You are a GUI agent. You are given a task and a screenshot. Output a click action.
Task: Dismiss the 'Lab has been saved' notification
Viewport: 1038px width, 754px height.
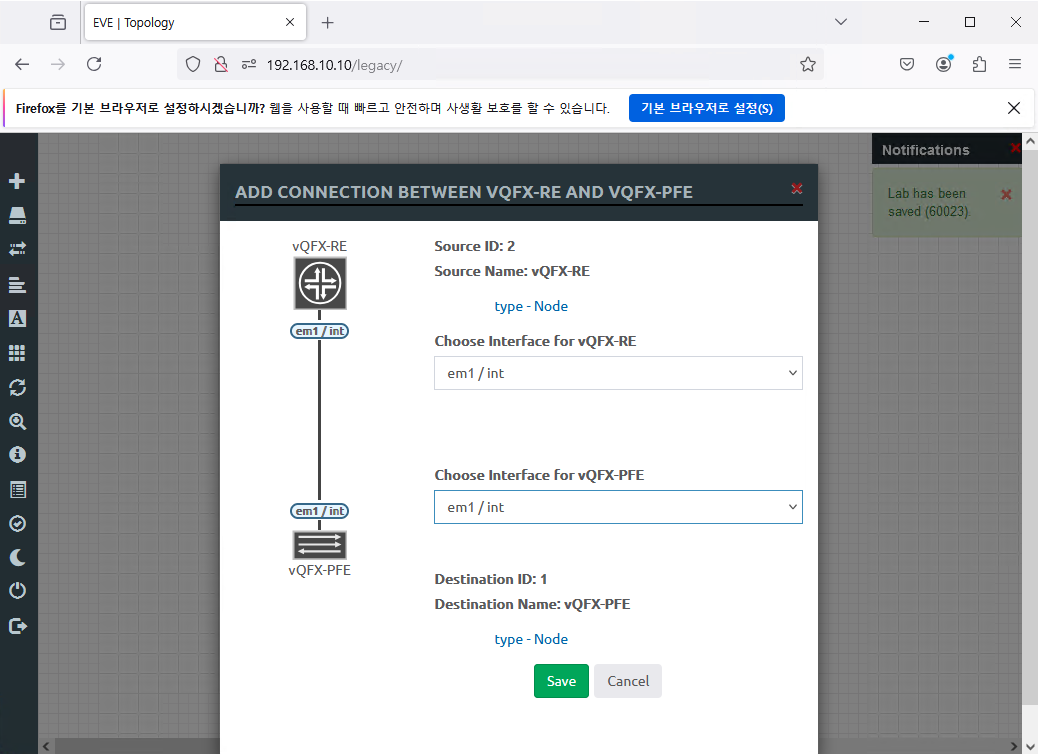[1006, 194]
